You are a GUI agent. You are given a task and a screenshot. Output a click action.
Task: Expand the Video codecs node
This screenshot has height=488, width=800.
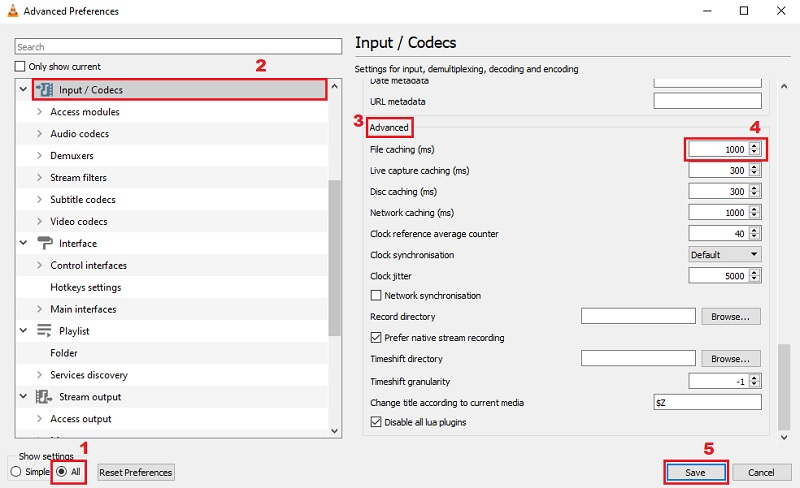click(39, 221)
